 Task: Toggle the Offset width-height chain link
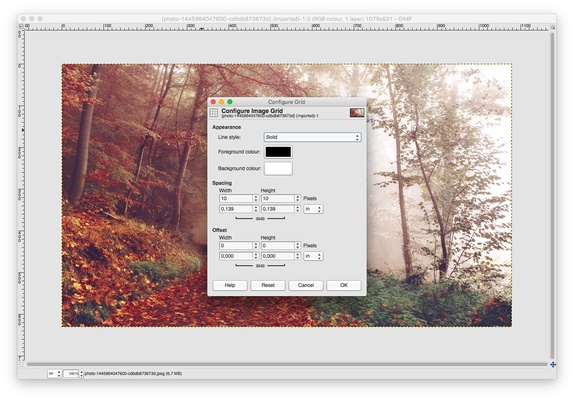coord(260,266)
